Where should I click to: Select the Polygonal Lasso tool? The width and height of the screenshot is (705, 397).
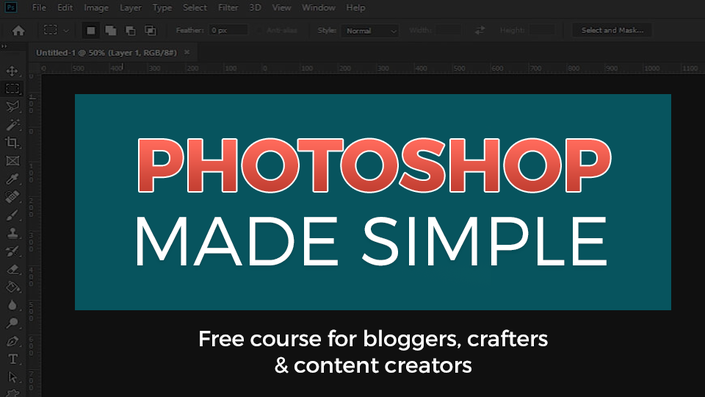click(12, 107)
